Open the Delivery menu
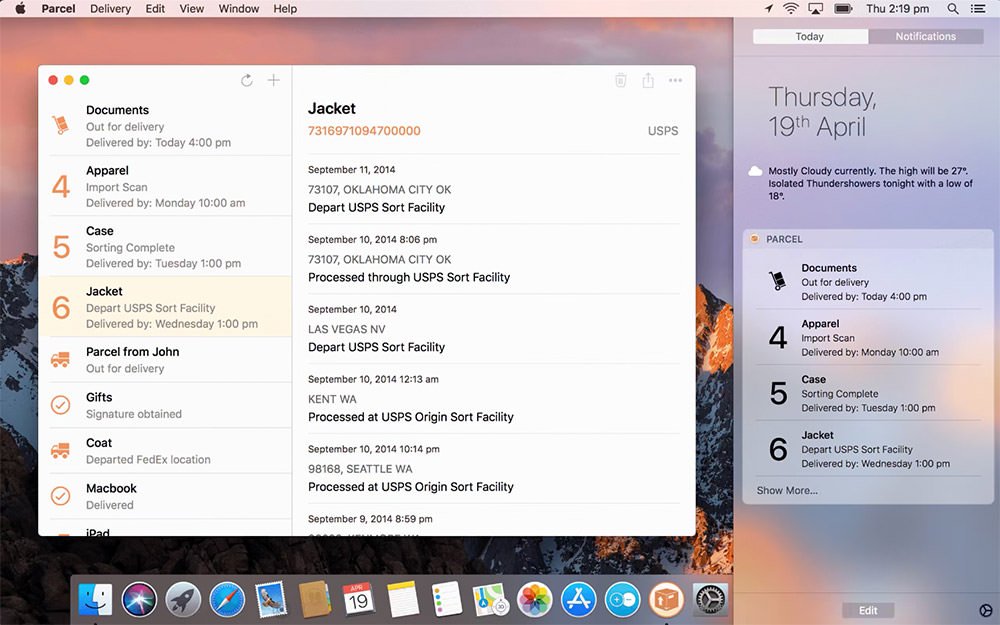1000x625 pixels. coord(110,9)
